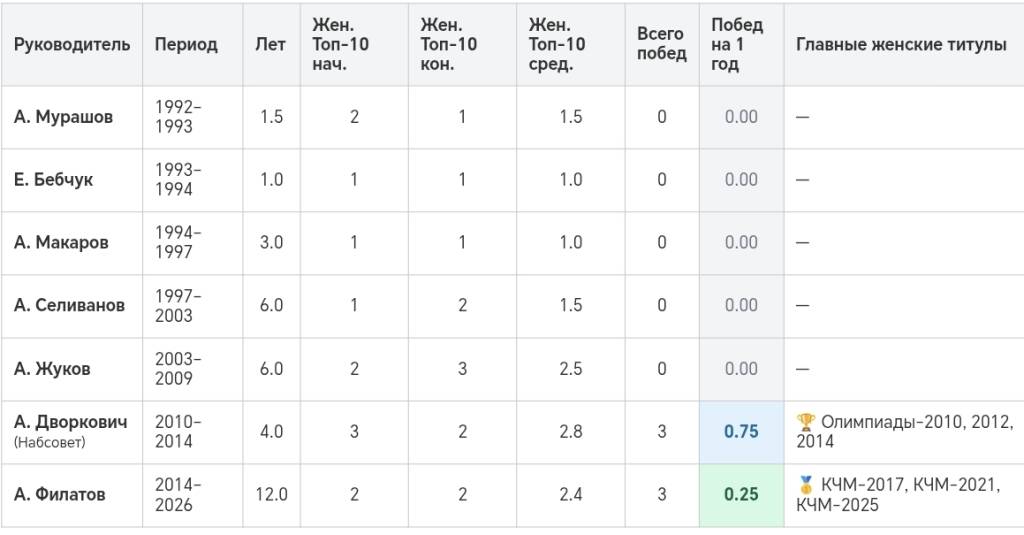Click the Жен. Топ-10 сред. header

tap(557, 44)
